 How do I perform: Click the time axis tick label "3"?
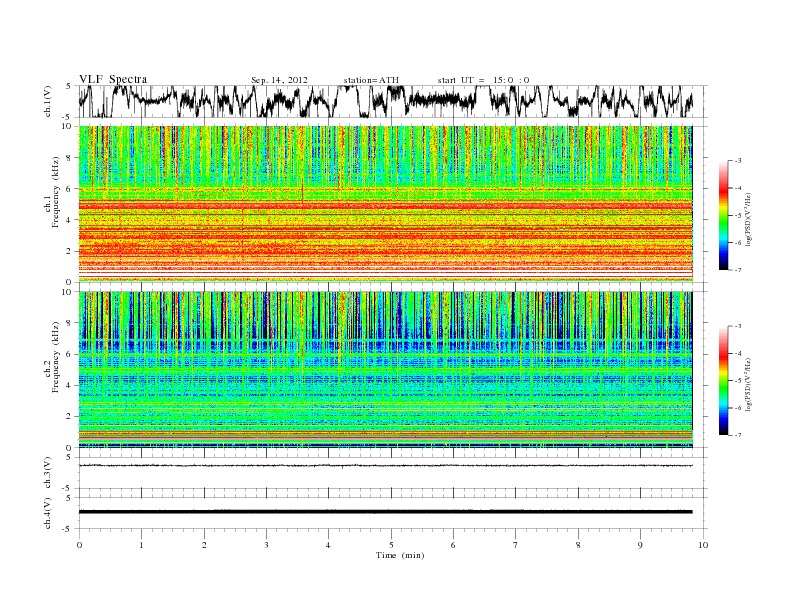[x=266, y=545]
